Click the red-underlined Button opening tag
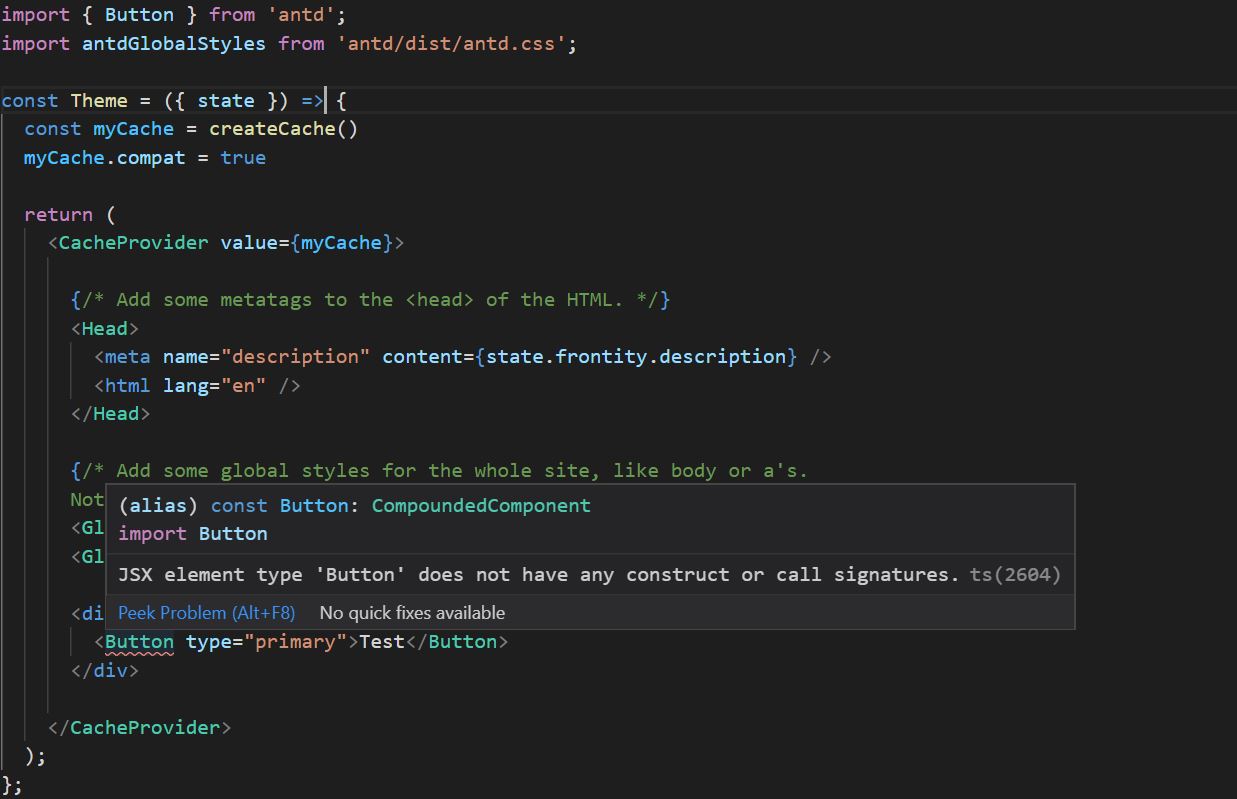This screenshot has width=1237, height=799. coord(138,642)
